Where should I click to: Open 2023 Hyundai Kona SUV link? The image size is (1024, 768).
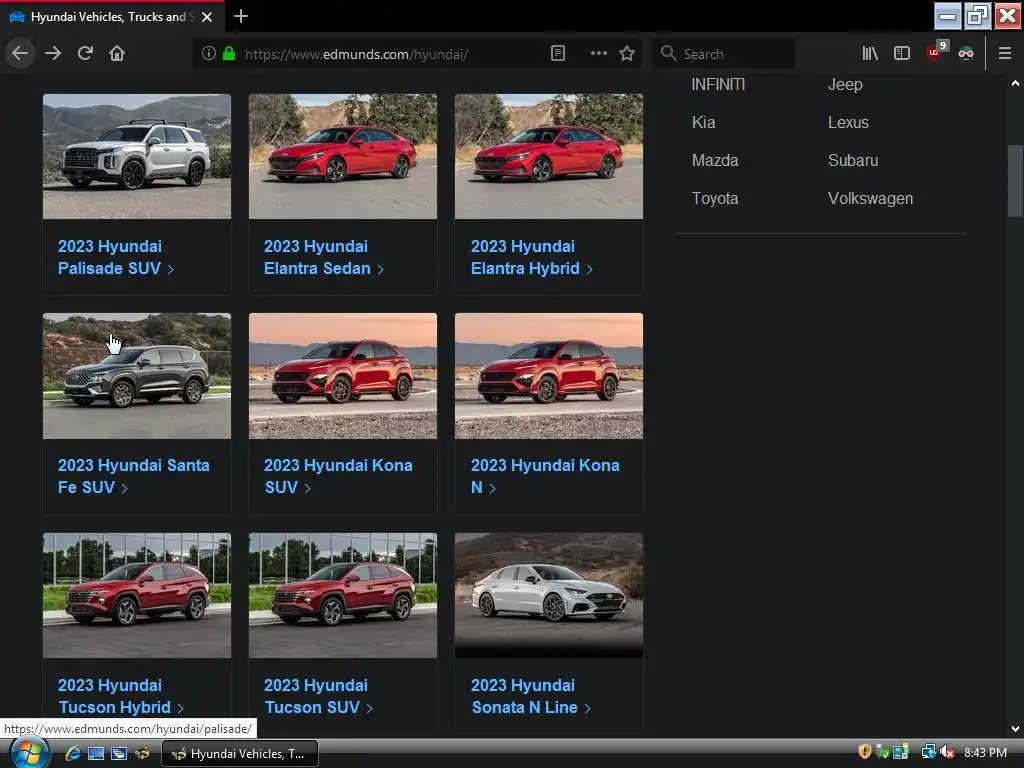coord(338,476)
